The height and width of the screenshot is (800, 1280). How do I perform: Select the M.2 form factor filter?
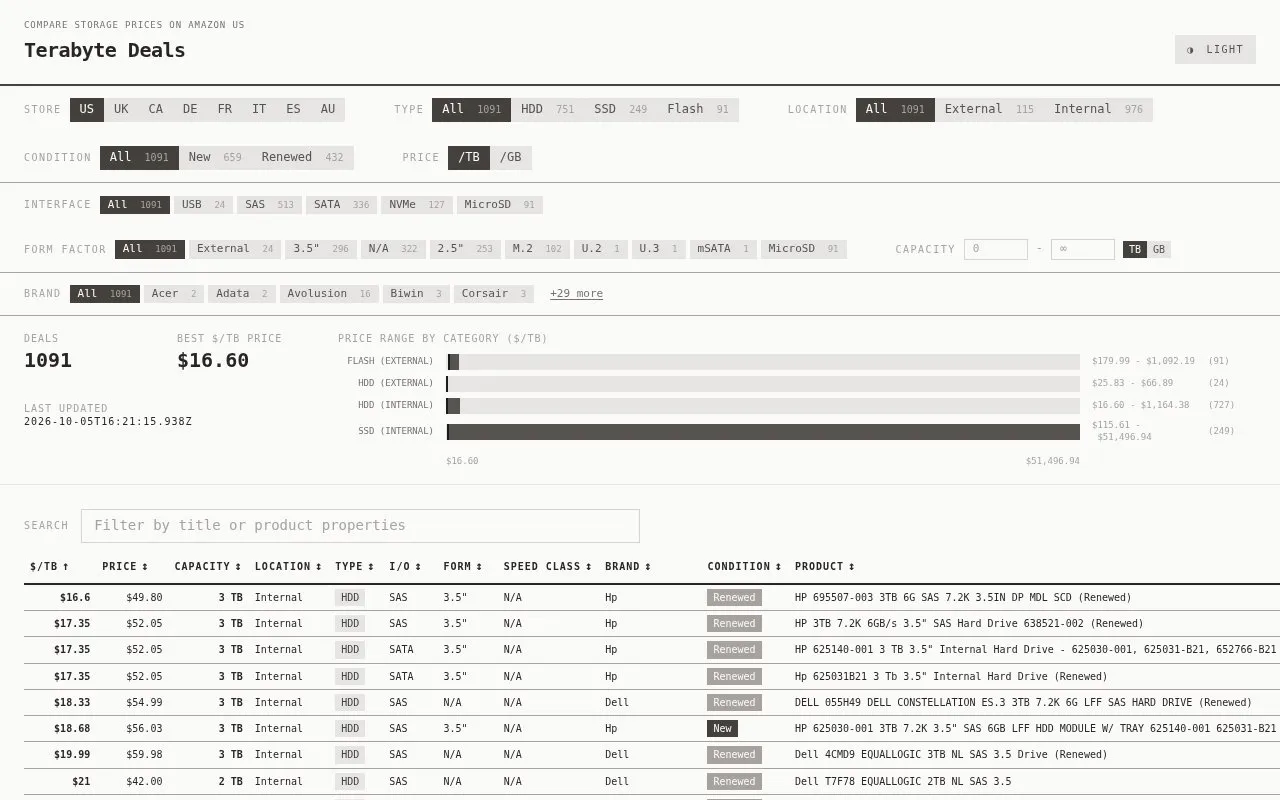point(537,249)
